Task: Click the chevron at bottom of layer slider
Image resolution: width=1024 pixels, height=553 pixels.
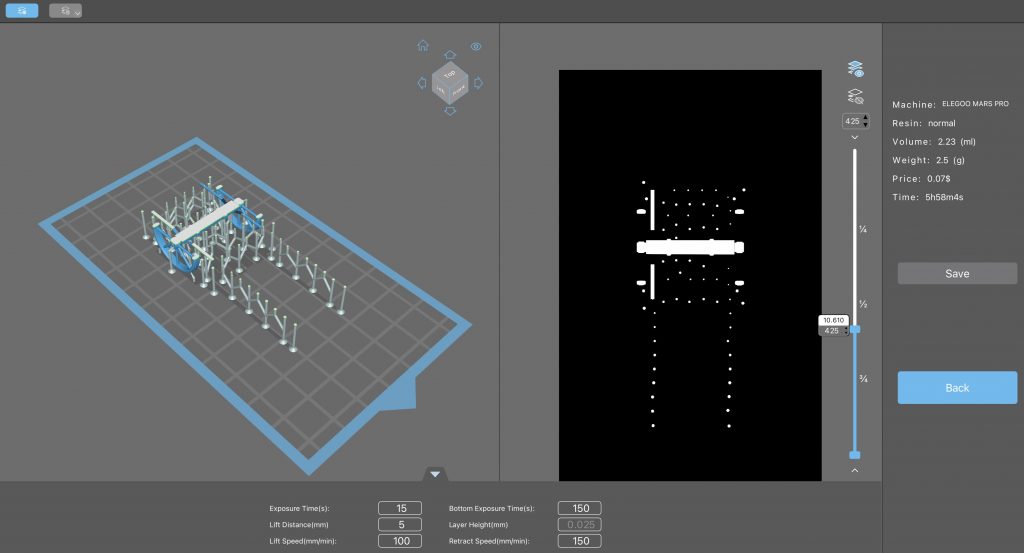Action: 855,469
